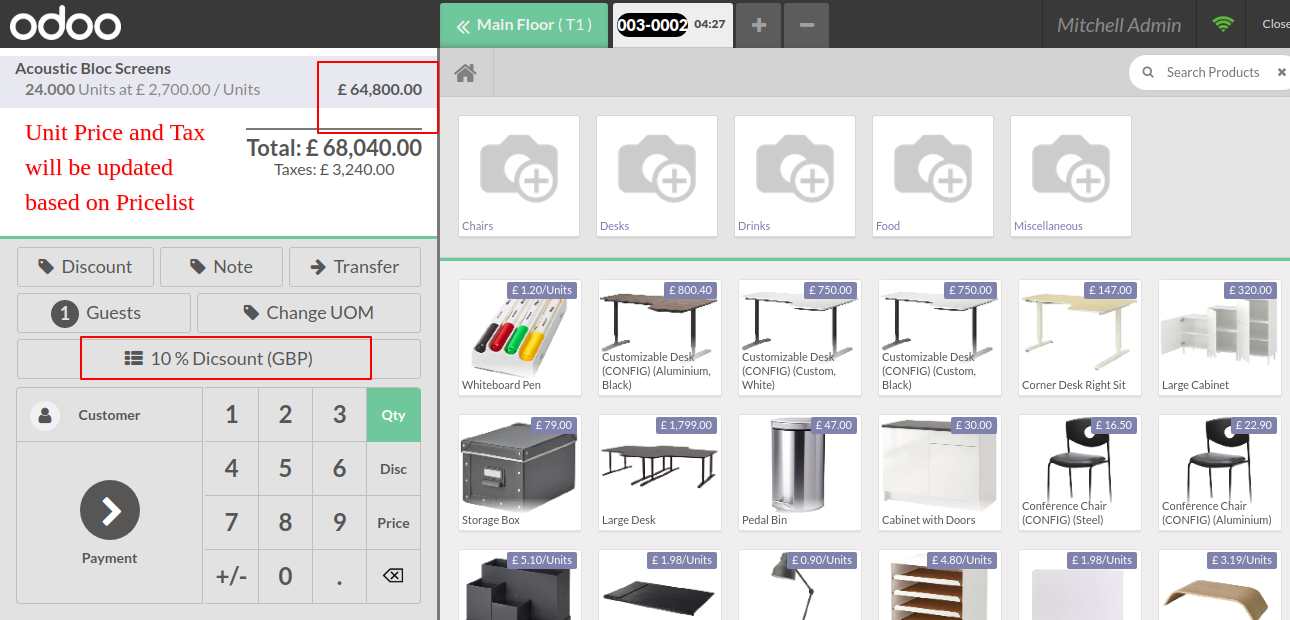Switch numpad to Disc mode
The height and width of the screenshot is (620, 1290).
coord(393,468)
